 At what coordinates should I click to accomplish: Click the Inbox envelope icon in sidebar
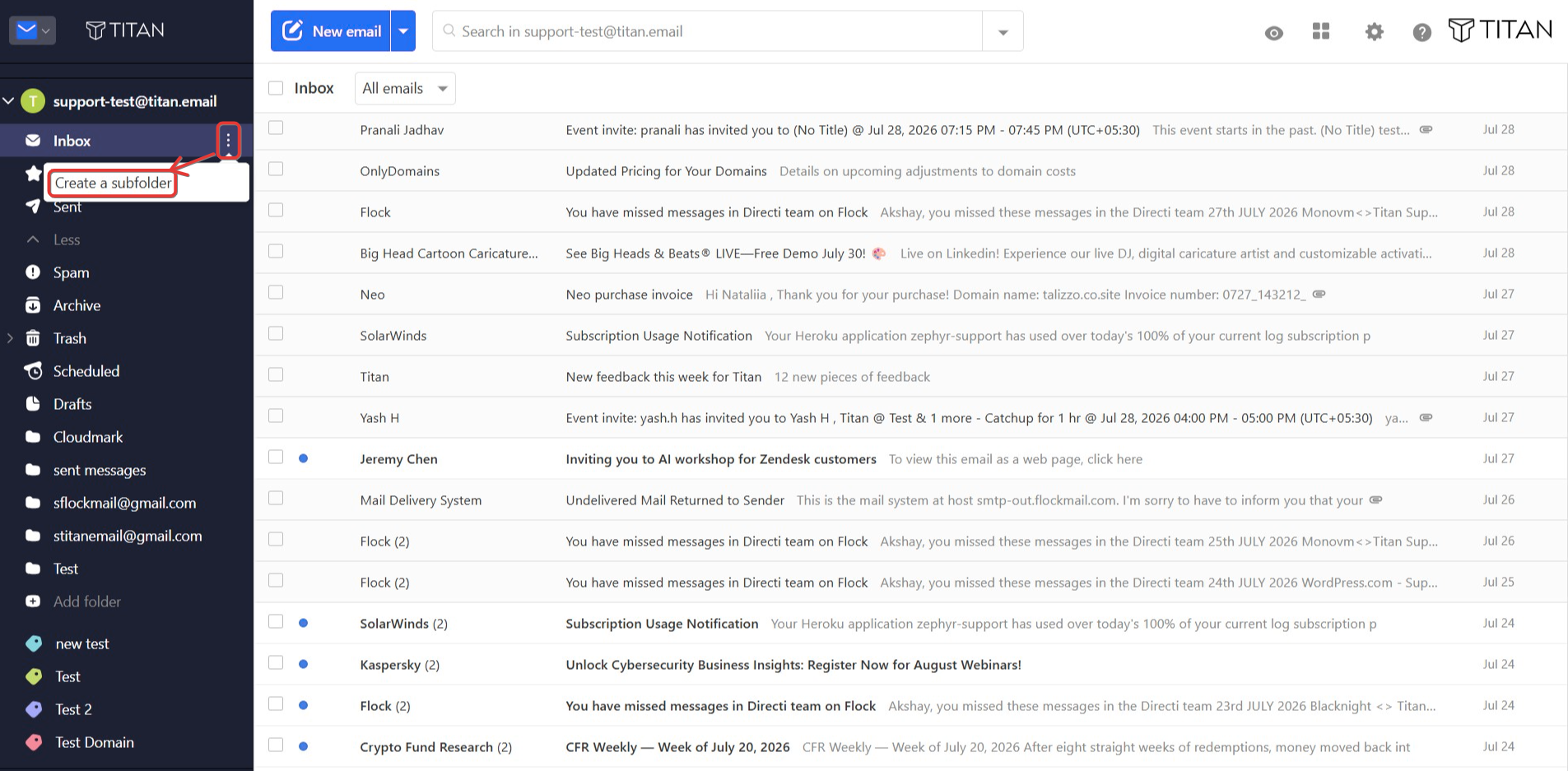pyautogui.click(x=33, y=141)
